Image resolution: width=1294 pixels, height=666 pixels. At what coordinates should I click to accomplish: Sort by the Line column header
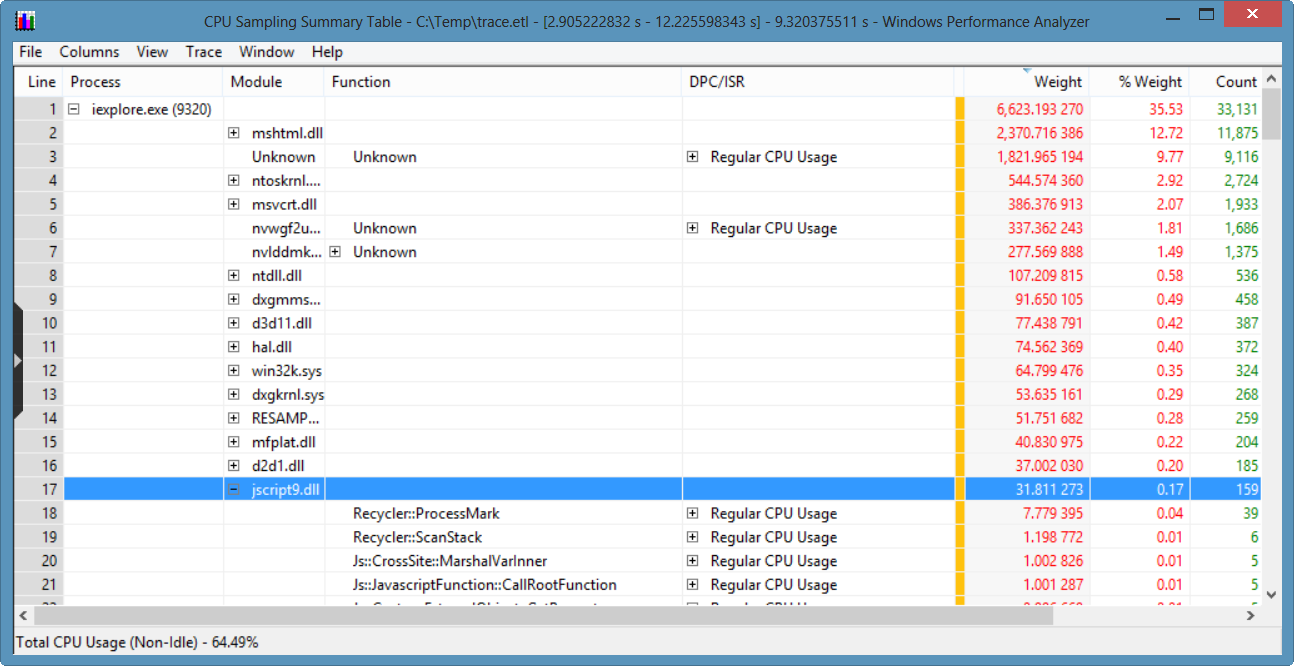point(39,82)
